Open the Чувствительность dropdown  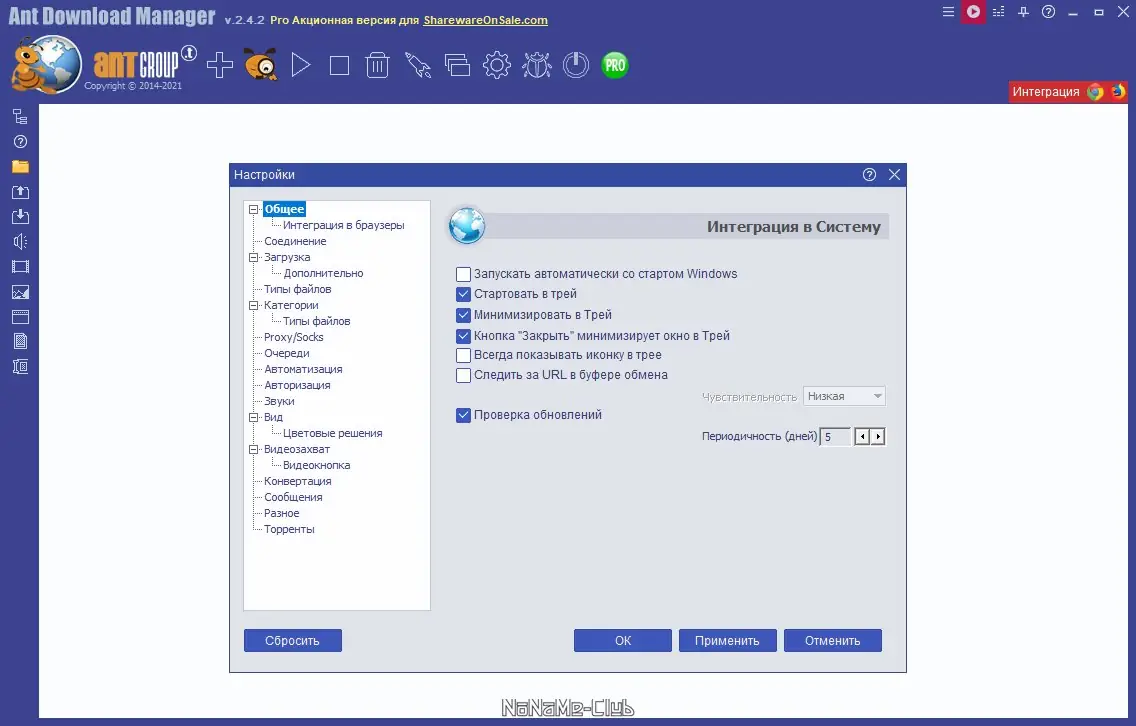click(843, 396)
